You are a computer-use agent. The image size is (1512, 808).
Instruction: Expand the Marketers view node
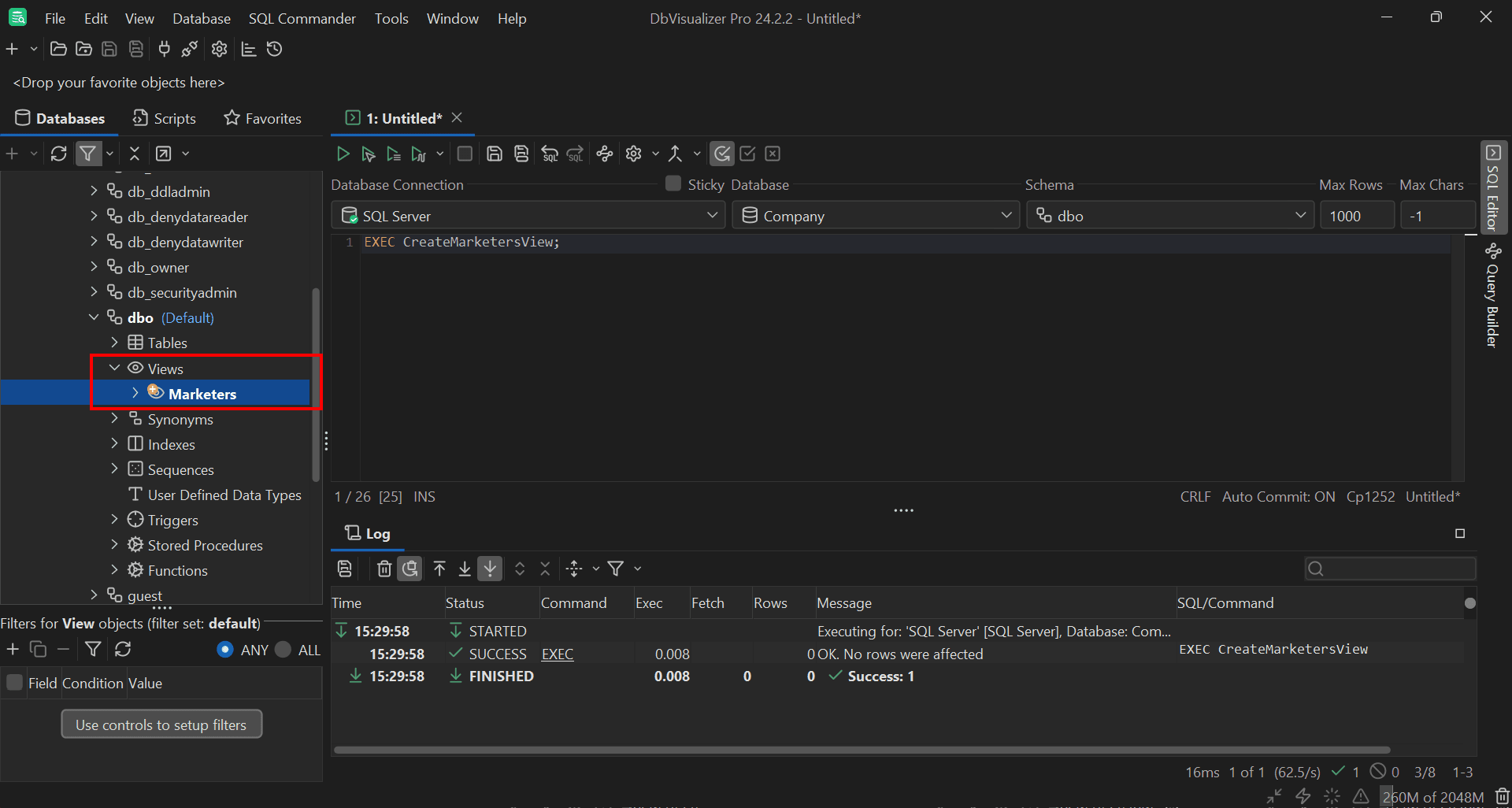coord(134,393)
